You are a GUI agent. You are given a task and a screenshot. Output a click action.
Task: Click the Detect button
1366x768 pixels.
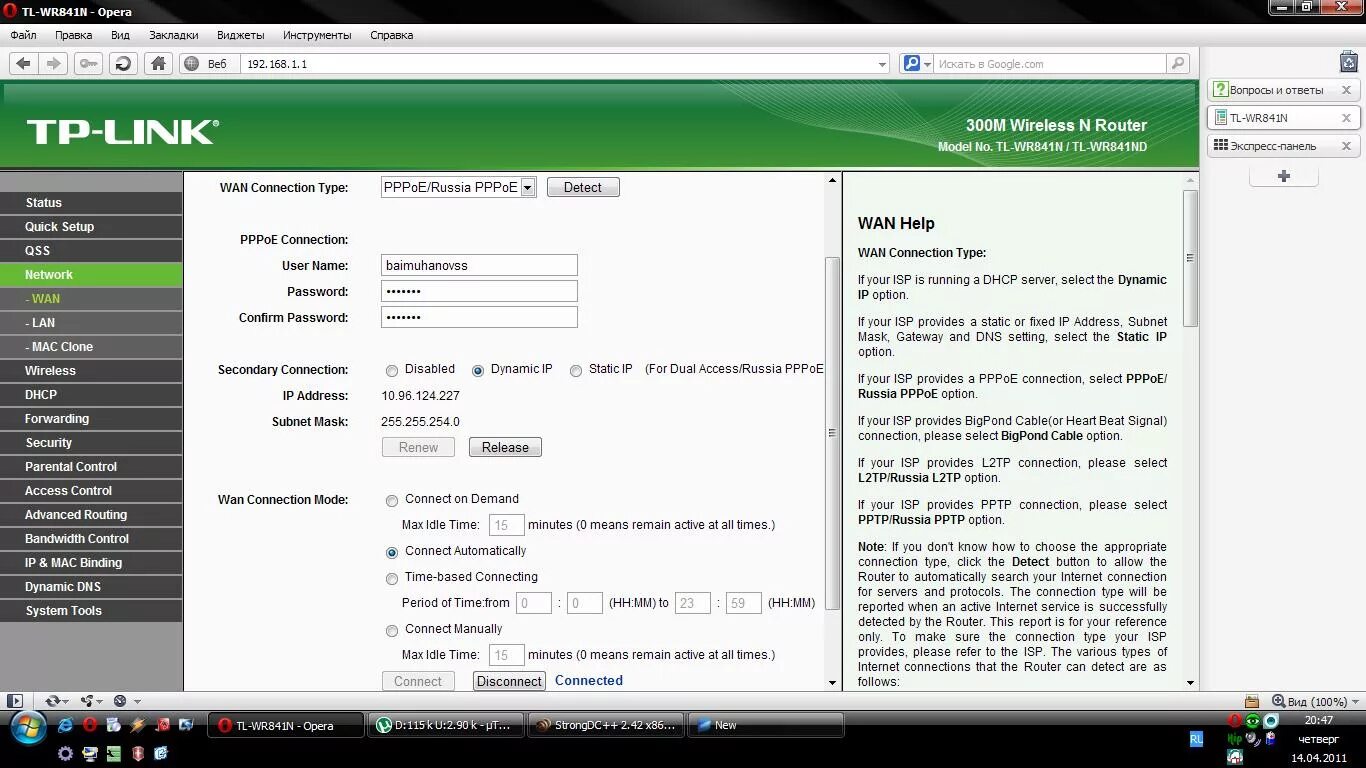click(583, 187)
